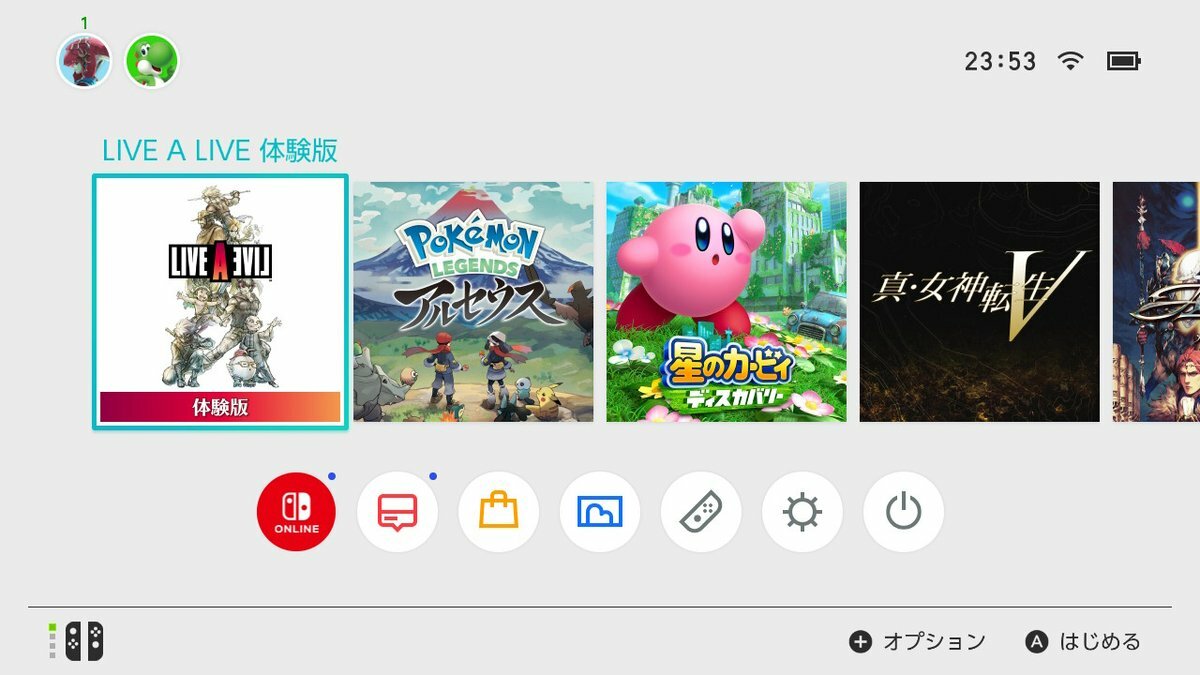Open Nintendo eShop shopping bag icon
This screenshot has width=1200, height=675.
498,512
